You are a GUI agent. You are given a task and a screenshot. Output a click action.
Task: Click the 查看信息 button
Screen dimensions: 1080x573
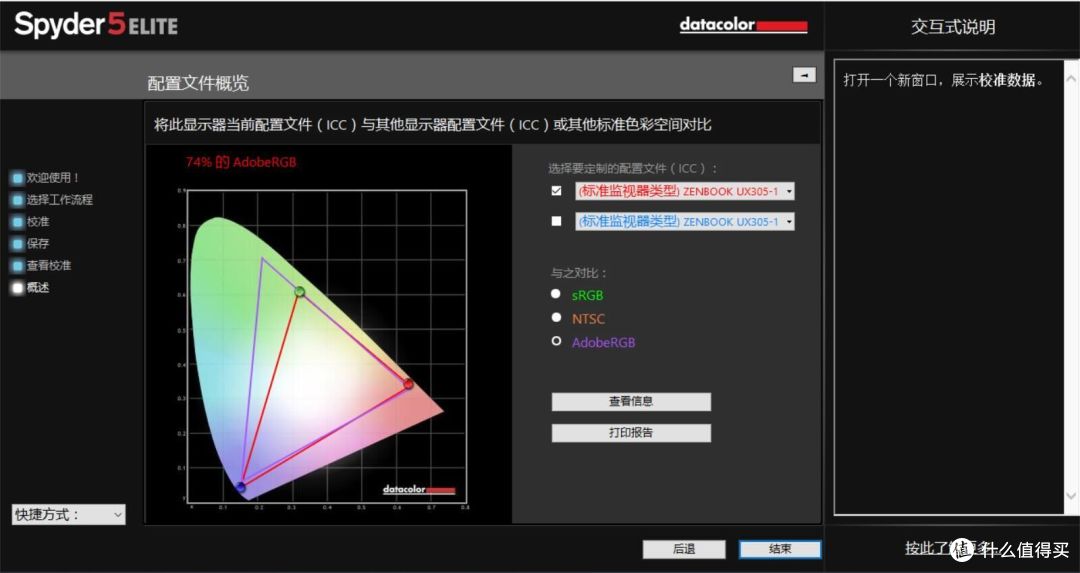(x=631, y=402)
